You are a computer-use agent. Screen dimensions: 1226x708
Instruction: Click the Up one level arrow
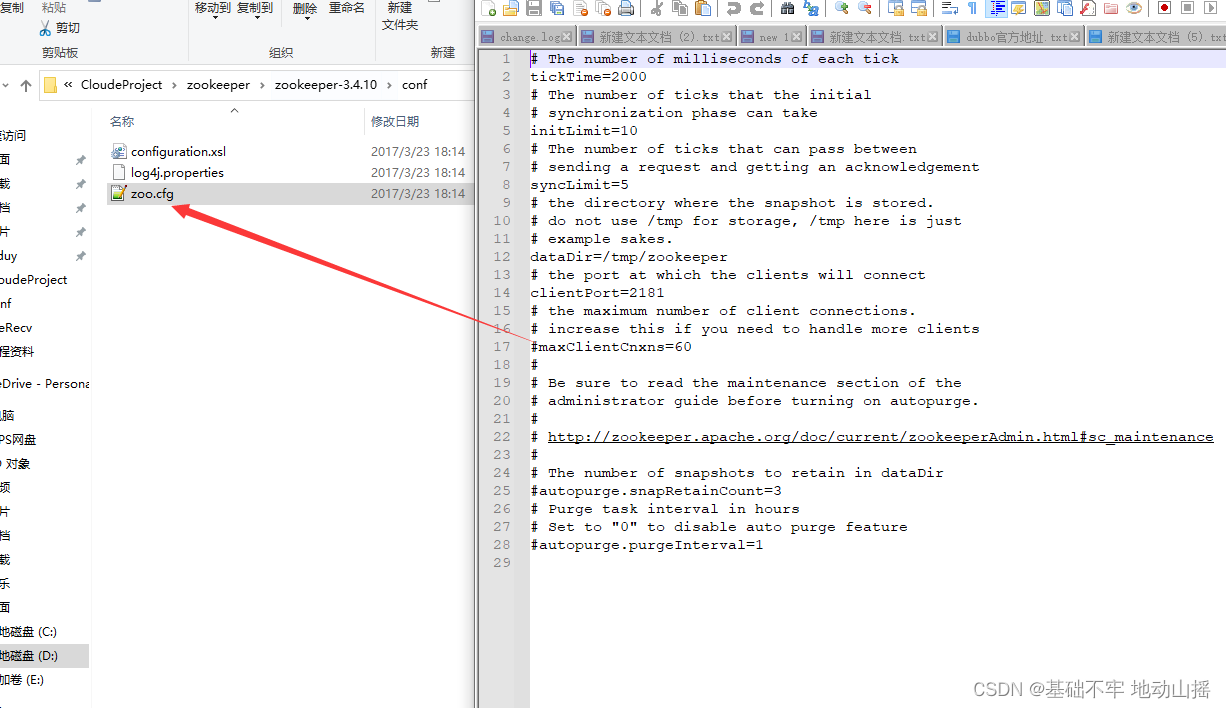tap(26, 85)
